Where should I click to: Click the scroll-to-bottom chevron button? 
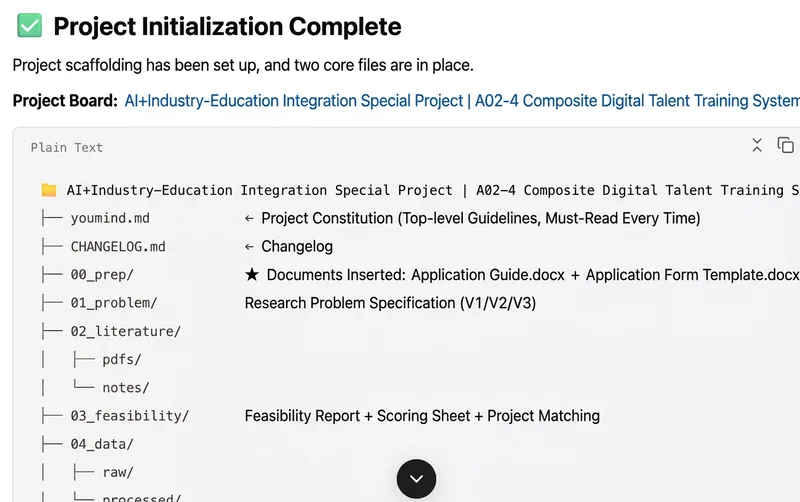coord(416,479)
